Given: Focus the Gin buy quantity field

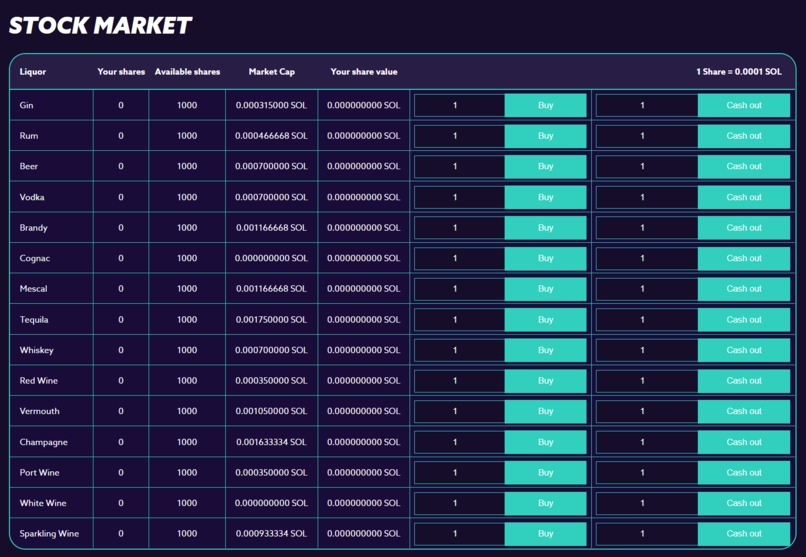Looking at the screenshot, I should [x=460, y=105].
